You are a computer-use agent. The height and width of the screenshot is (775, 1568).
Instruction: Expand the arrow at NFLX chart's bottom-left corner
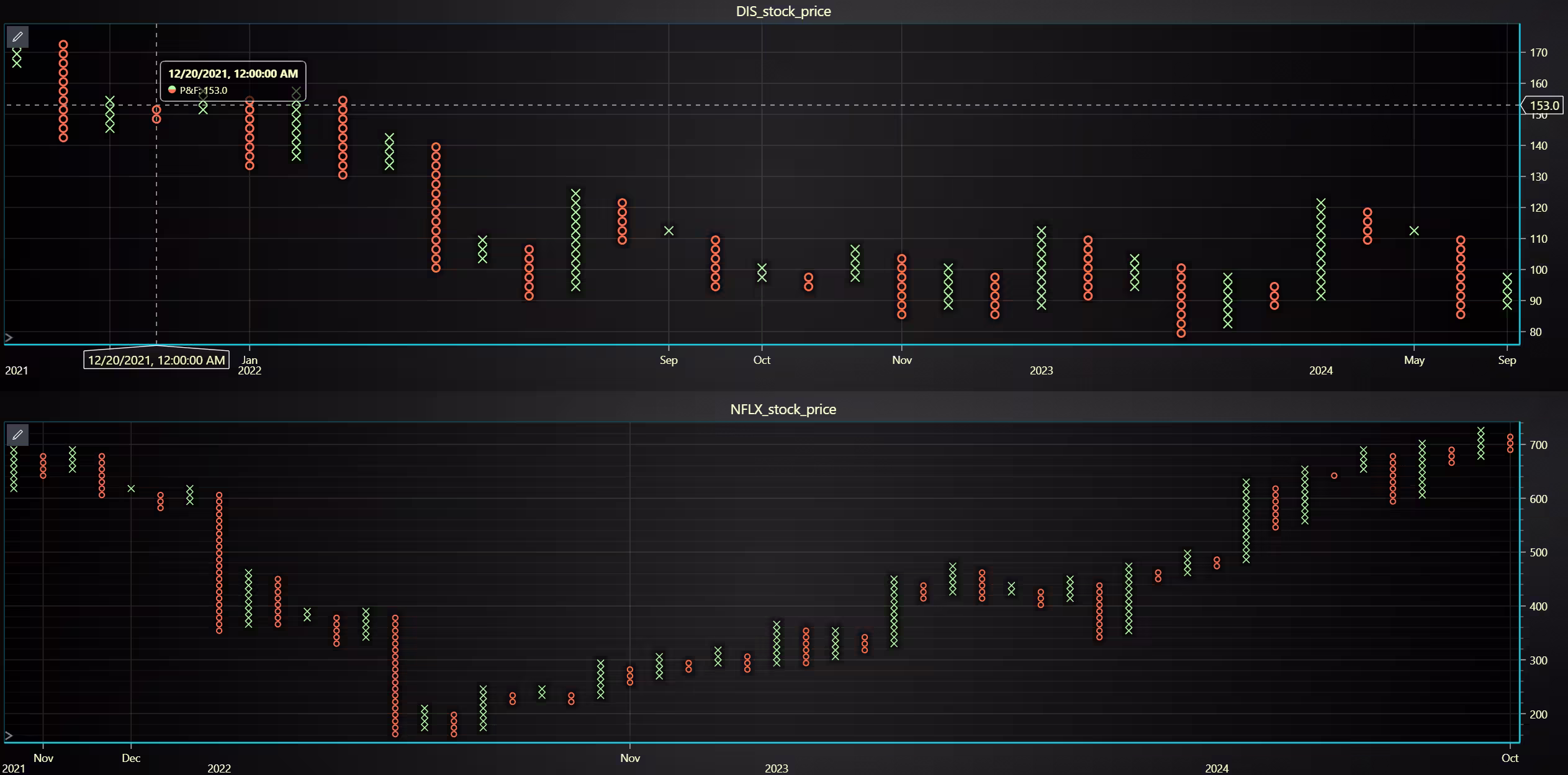click(x=9, y=736)
